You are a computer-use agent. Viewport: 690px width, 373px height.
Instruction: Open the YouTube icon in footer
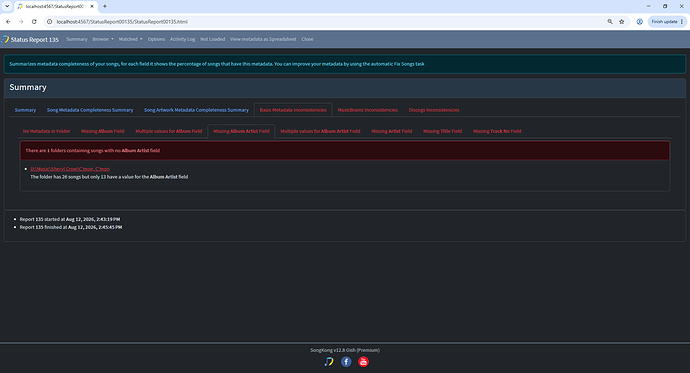pyautogui.click(x=363, y=362)
